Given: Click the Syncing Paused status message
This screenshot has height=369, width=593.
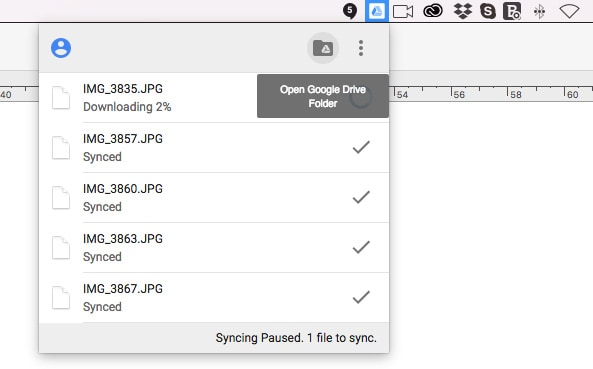Looking at the screenshot, I should pyautogui.click(x=296, y=338).
